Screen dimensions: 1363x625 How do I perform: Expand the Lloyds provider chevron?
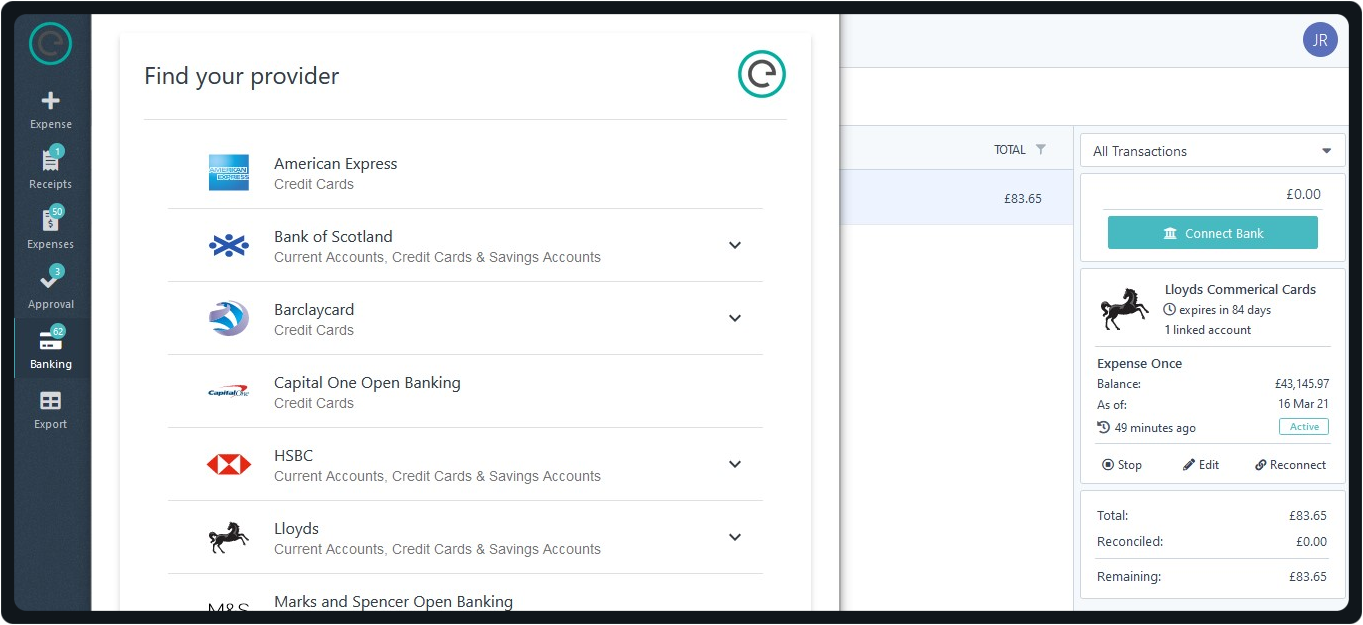pos(735,537)
